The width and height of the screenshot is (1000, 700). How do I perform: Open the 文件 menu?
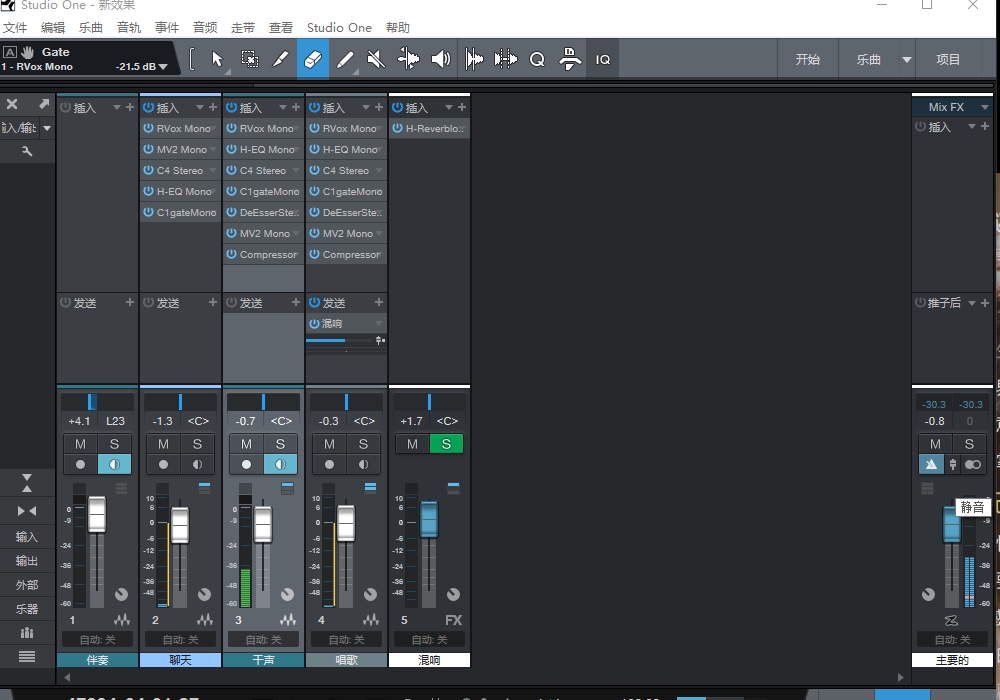click(15, 27)
